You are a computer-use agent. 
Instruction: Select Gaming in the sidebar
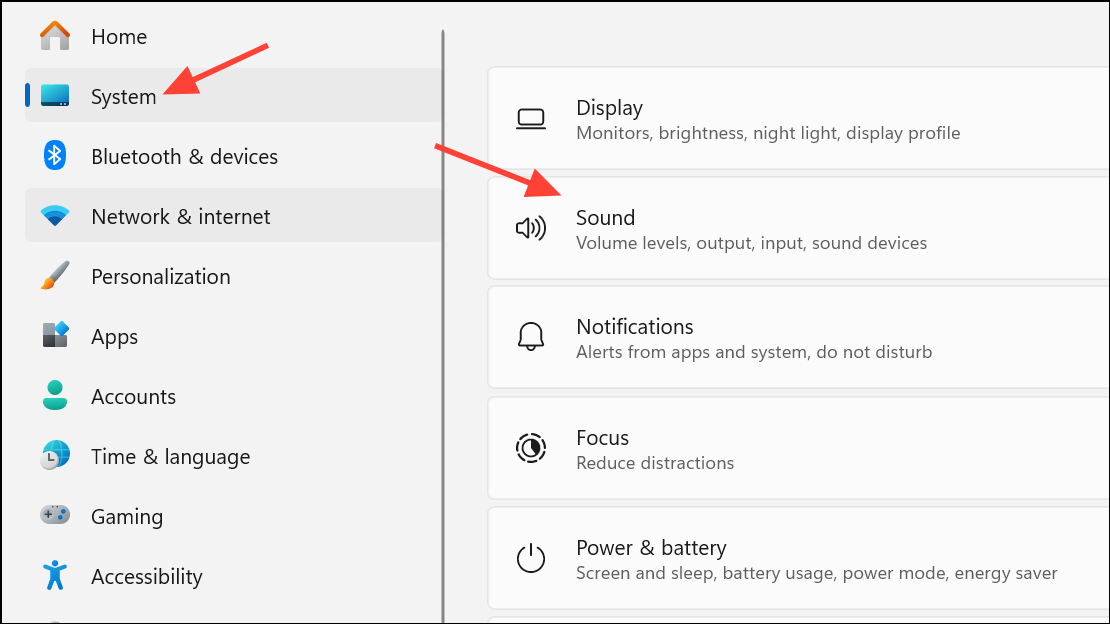click(233, 516)
